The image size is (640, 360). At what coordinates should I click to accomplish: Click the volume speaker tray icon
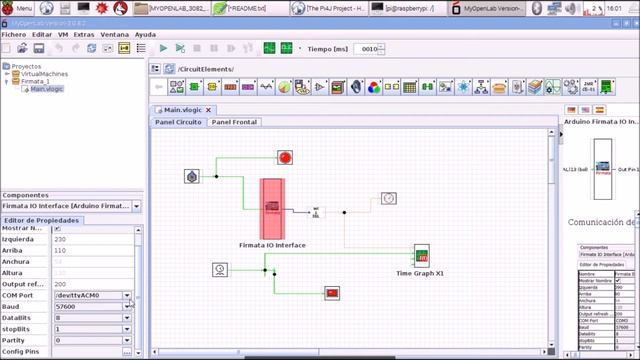point(571,8)
